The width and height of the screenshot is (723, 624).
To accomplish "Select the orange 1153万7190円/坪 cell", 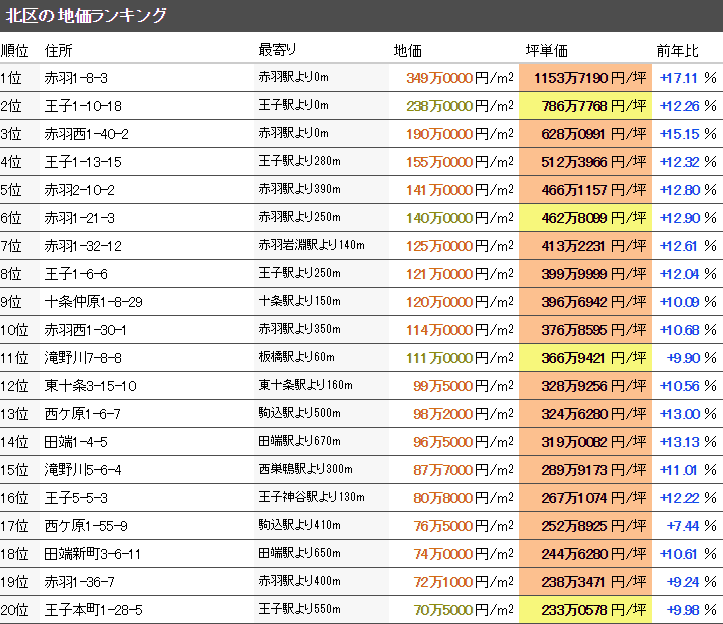I will 585,78.
